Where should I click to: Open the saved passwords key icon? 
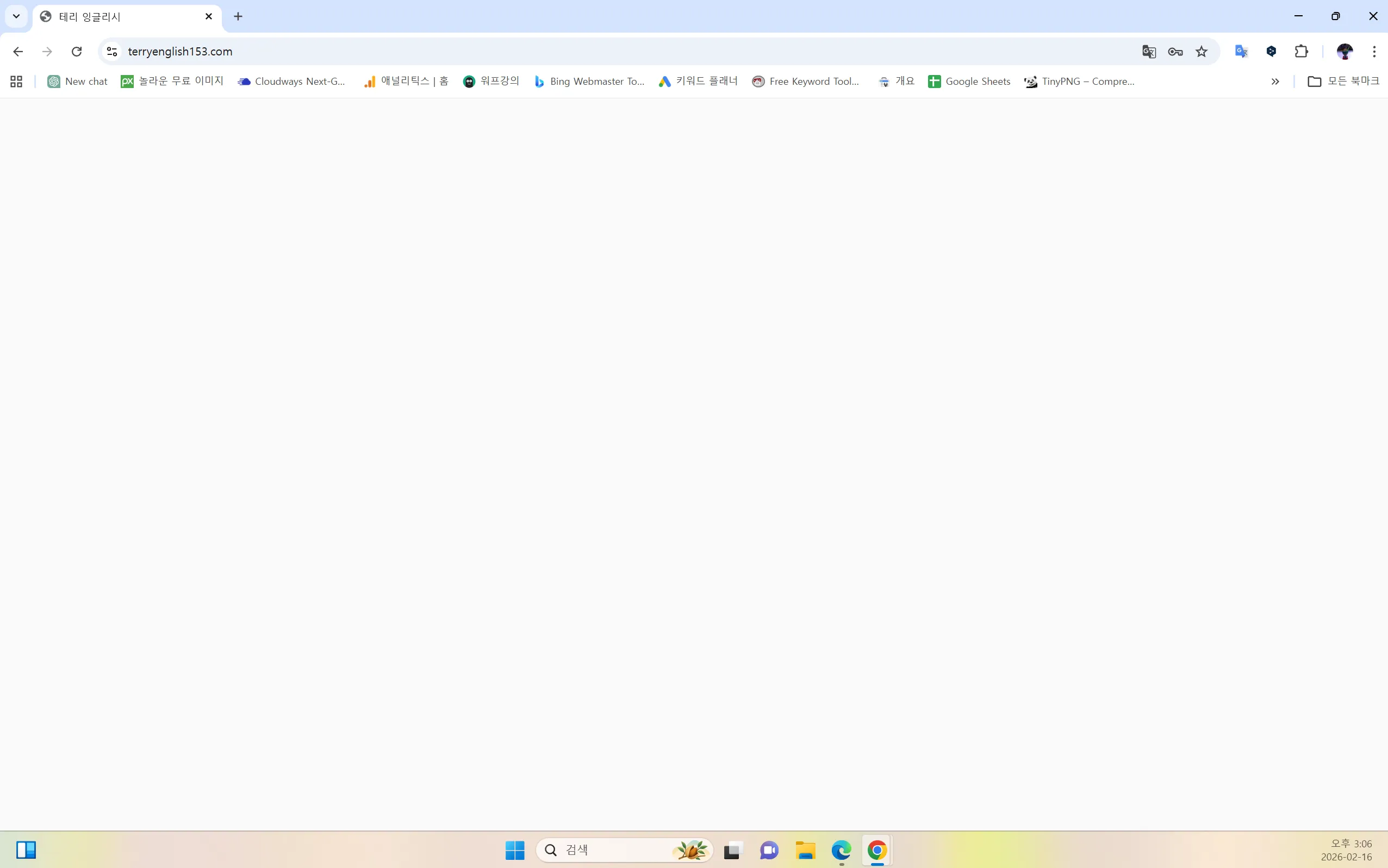coord(1175,51)
